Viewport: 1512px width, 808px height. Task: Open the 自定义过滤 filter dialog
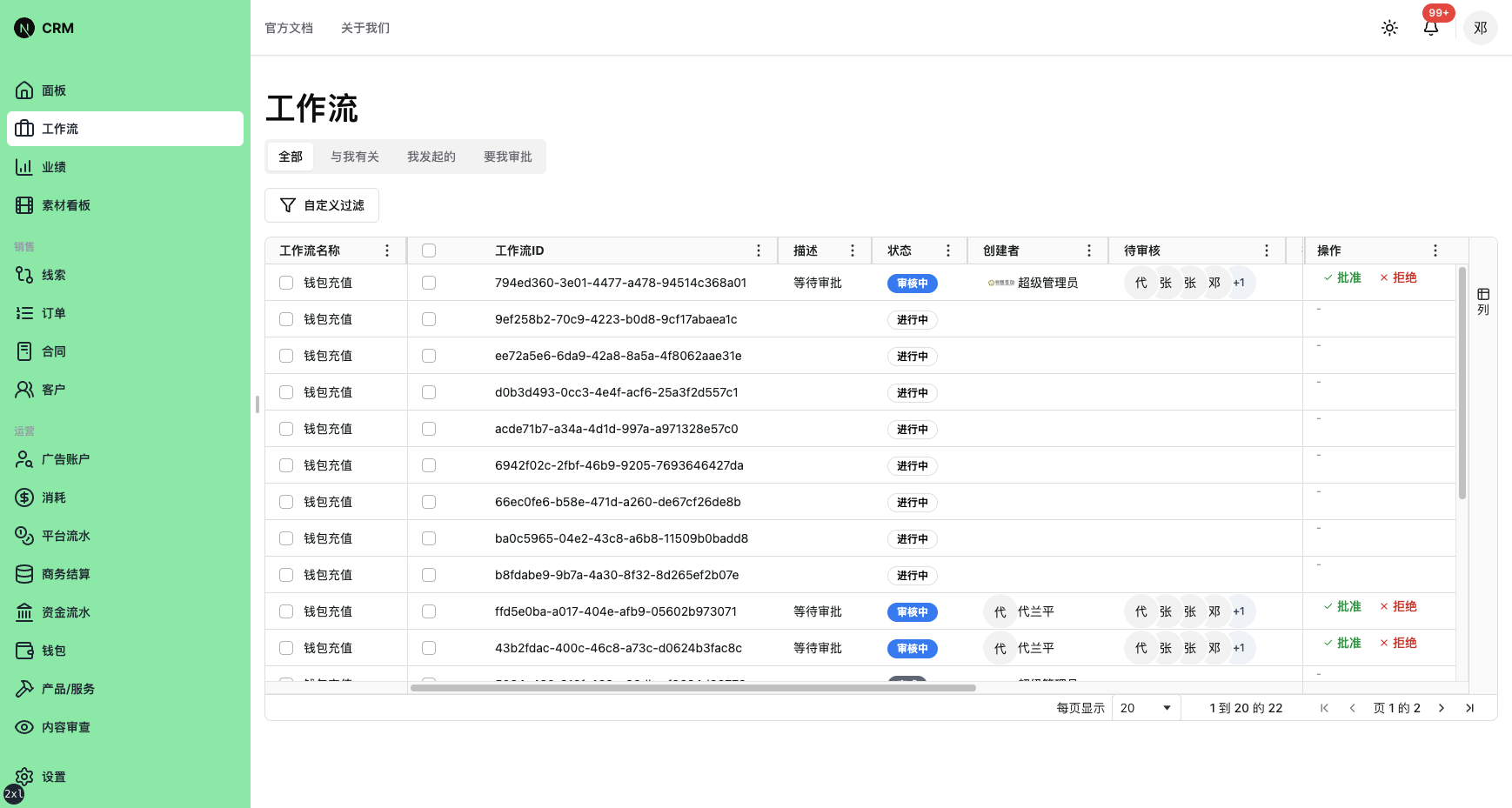[321, 204]
